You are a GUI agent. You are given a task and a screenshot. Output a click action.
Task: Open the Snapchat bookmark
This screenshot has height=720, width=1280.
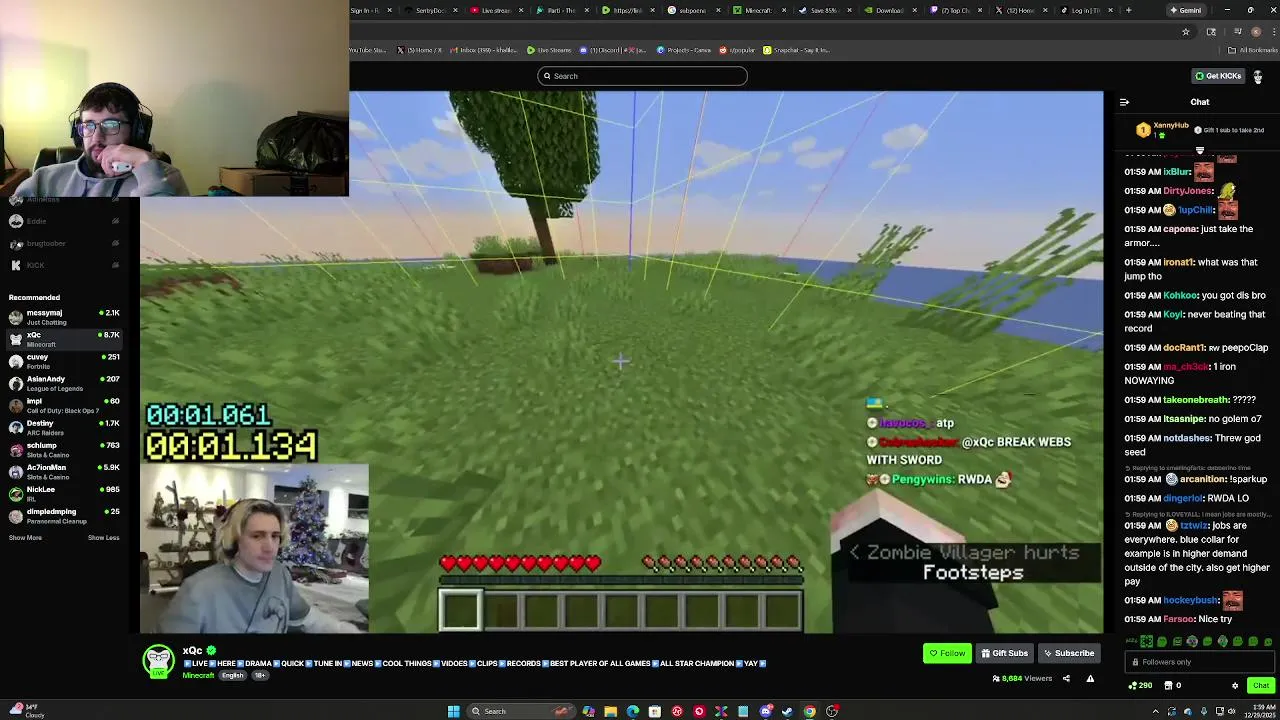[x=796, y=50]
